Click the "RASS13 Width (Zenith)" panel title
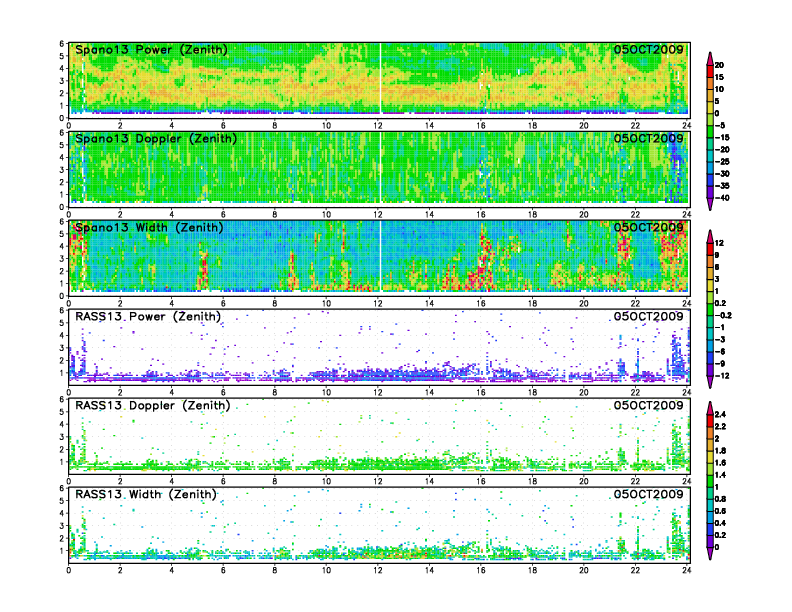Screen dimensions: 792x612 coord(146,494)
